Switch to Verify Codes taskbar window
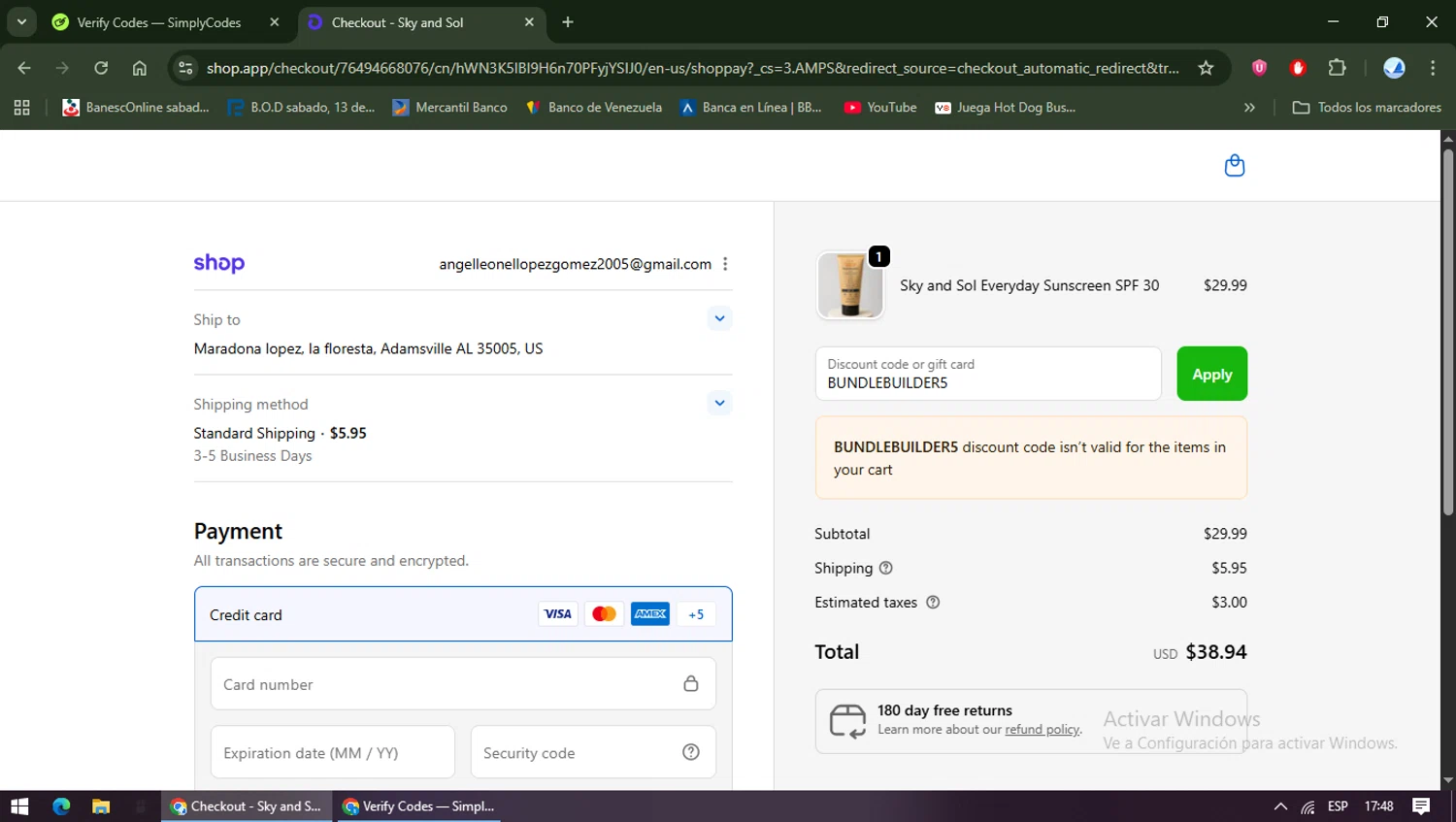Image resolution: width=1456 pixels, height=822 pixels. pyautogui.click(x=418, y=806)
